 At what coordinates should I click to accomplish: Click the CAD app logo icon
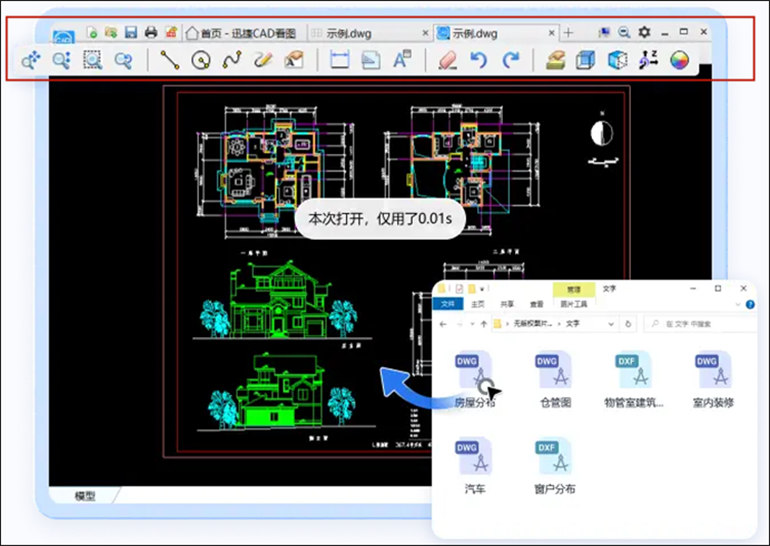64,36
